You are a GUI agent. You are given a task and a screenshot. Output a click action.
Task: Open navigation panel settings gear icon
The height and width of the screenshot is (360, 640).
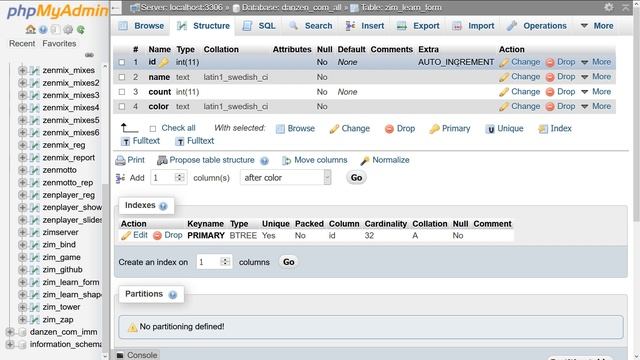point(68,29)
